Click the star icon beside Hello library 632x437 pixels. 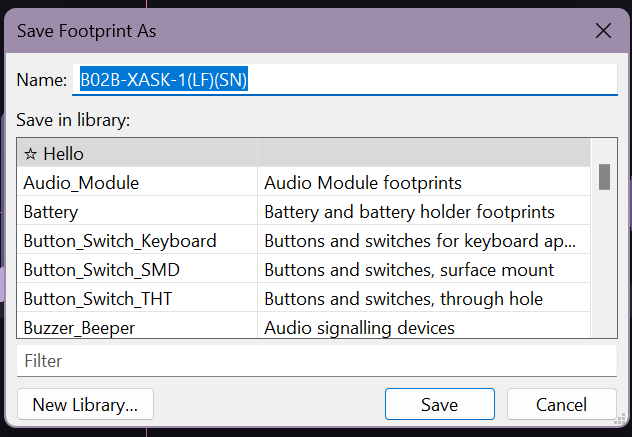click(30, 154)
